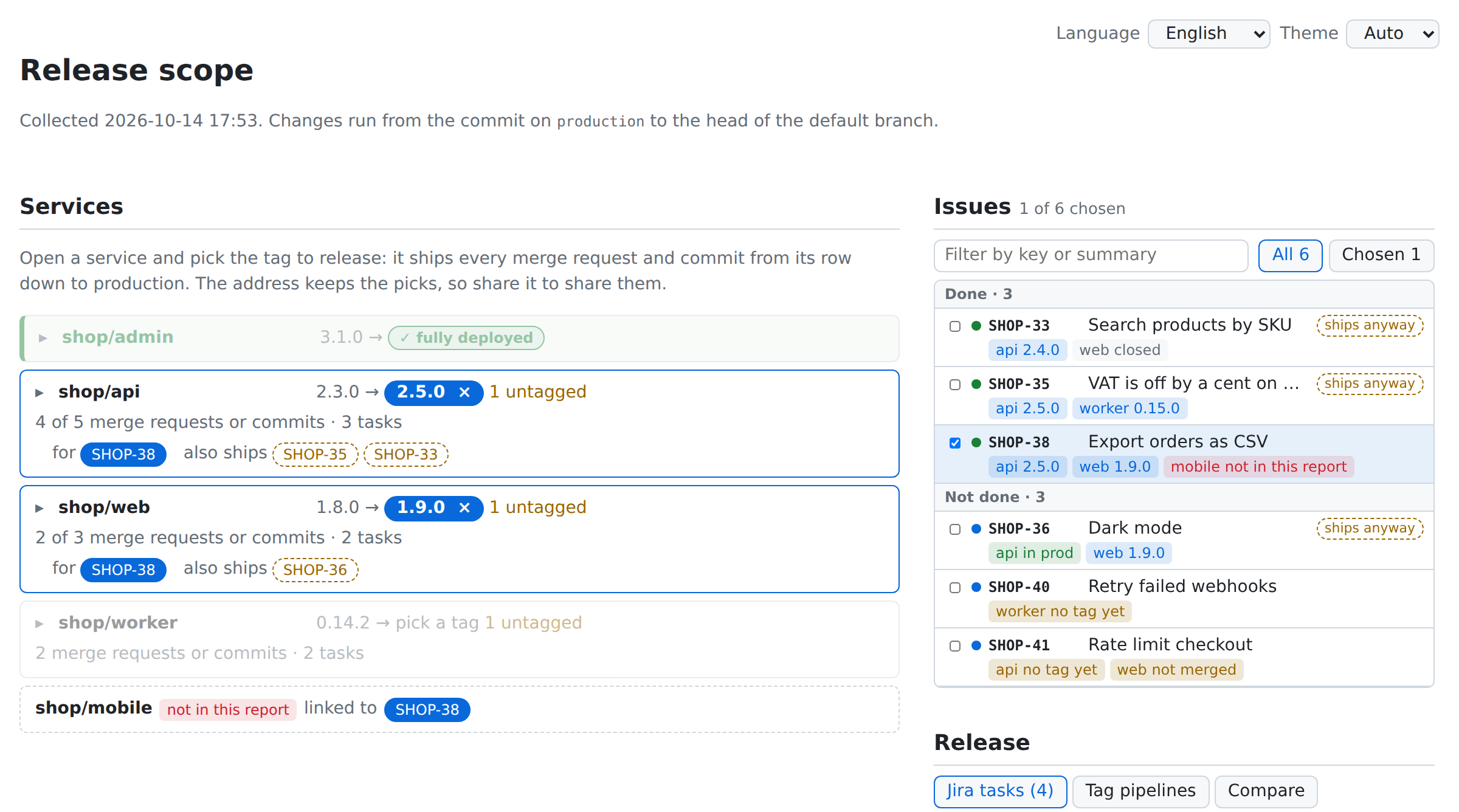Open the Language dropdown
1459x812 pixels.
pos(1209,33)
